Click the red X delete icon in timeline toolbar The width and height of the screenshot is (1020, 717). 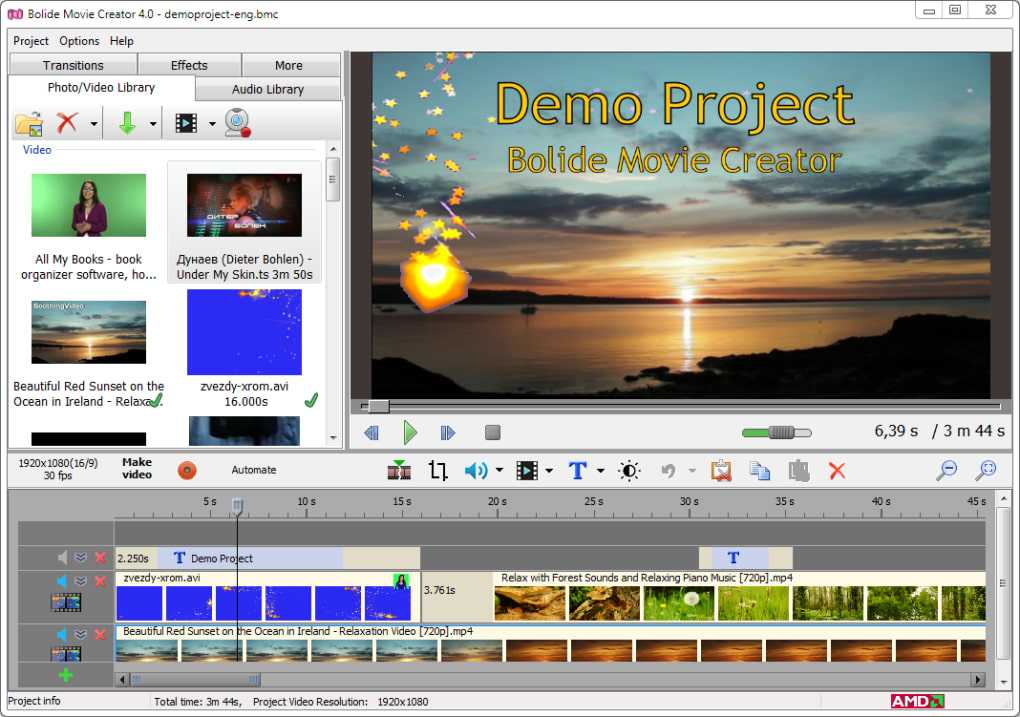coord(837,470)
